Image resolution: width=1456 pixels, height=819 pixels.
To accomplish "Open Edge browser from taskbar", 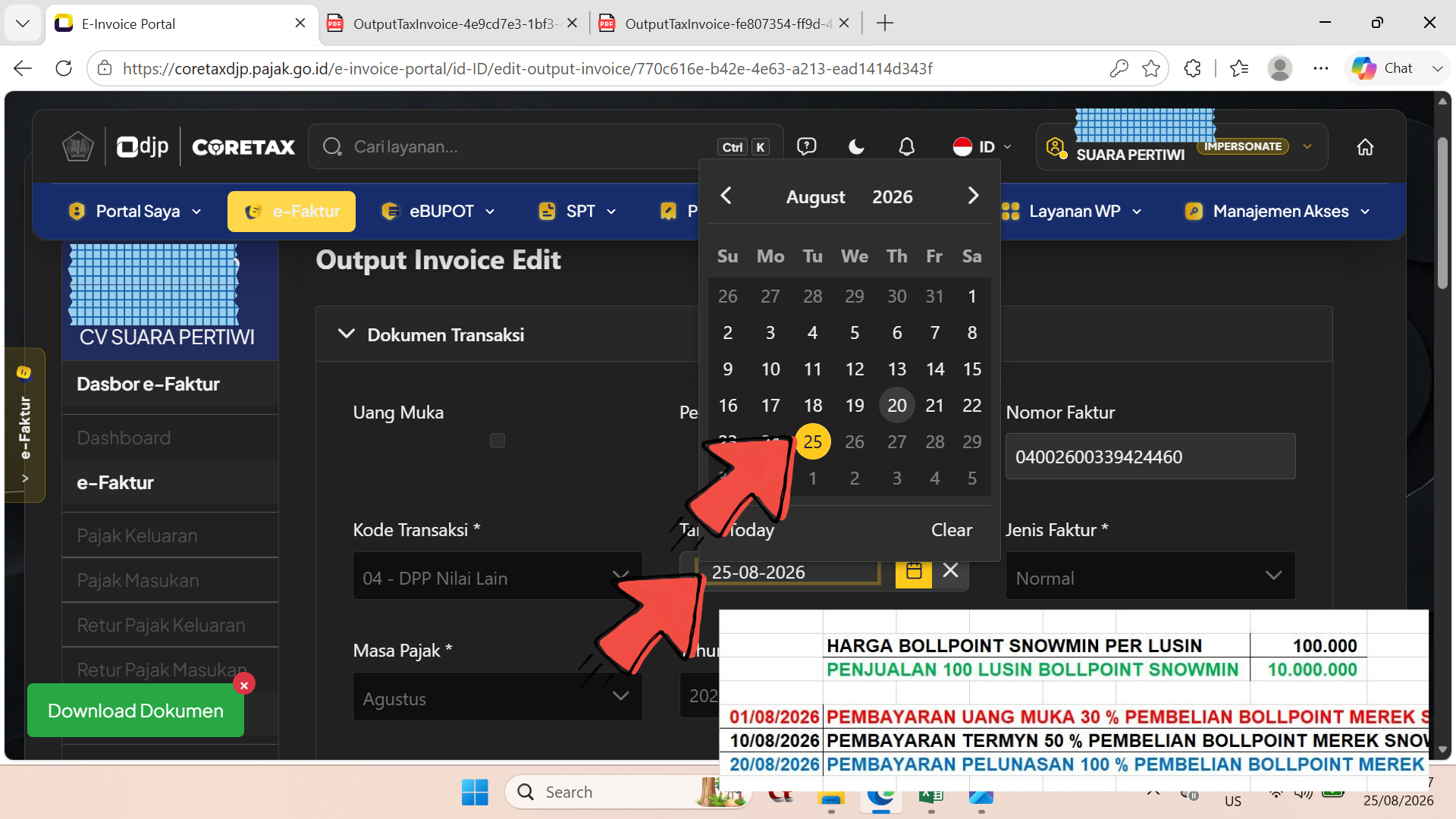I will [881, 793].
